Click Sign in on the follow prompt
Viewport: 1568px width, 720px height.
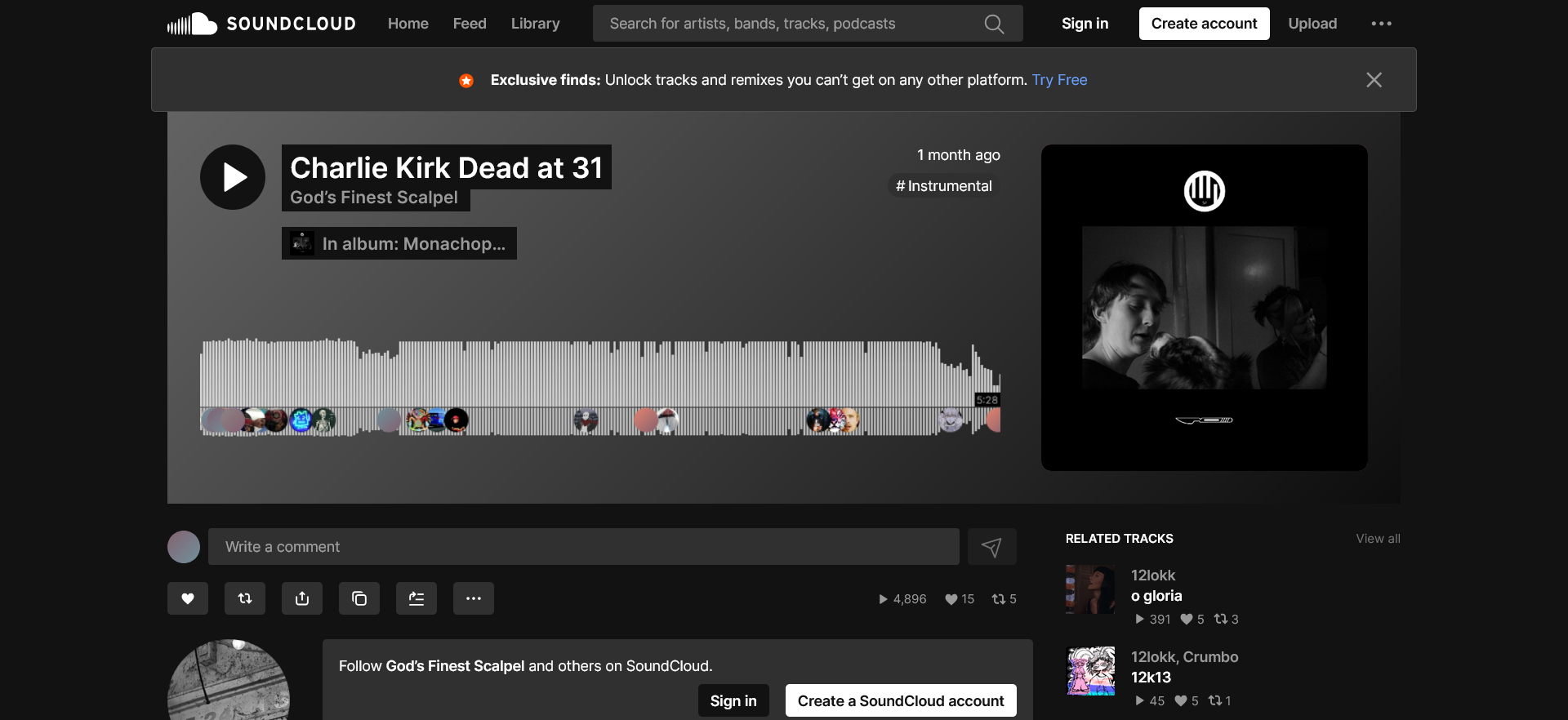click(733, 700)
